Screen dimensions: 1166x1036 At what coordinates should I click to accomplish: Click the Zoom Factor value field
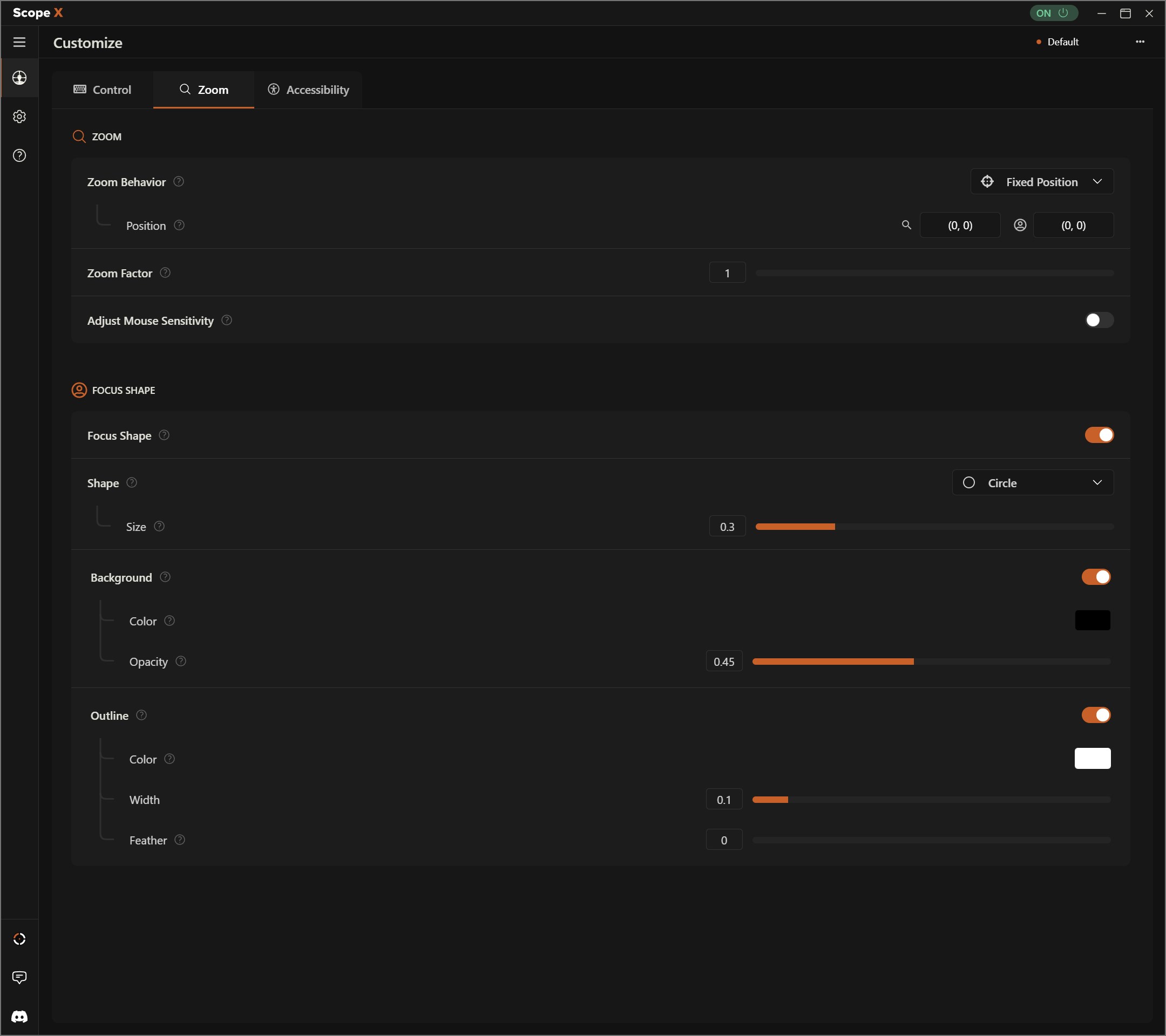click(x=727, y=272)
